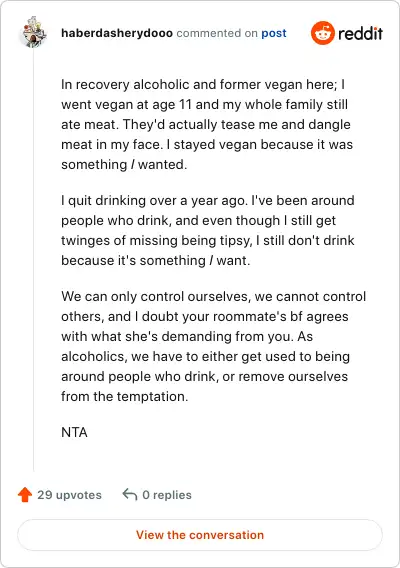Viewport: 400px width, 568px height.
Task: Click the orange upvote arrow icon
Action: (x=25, y=494)
